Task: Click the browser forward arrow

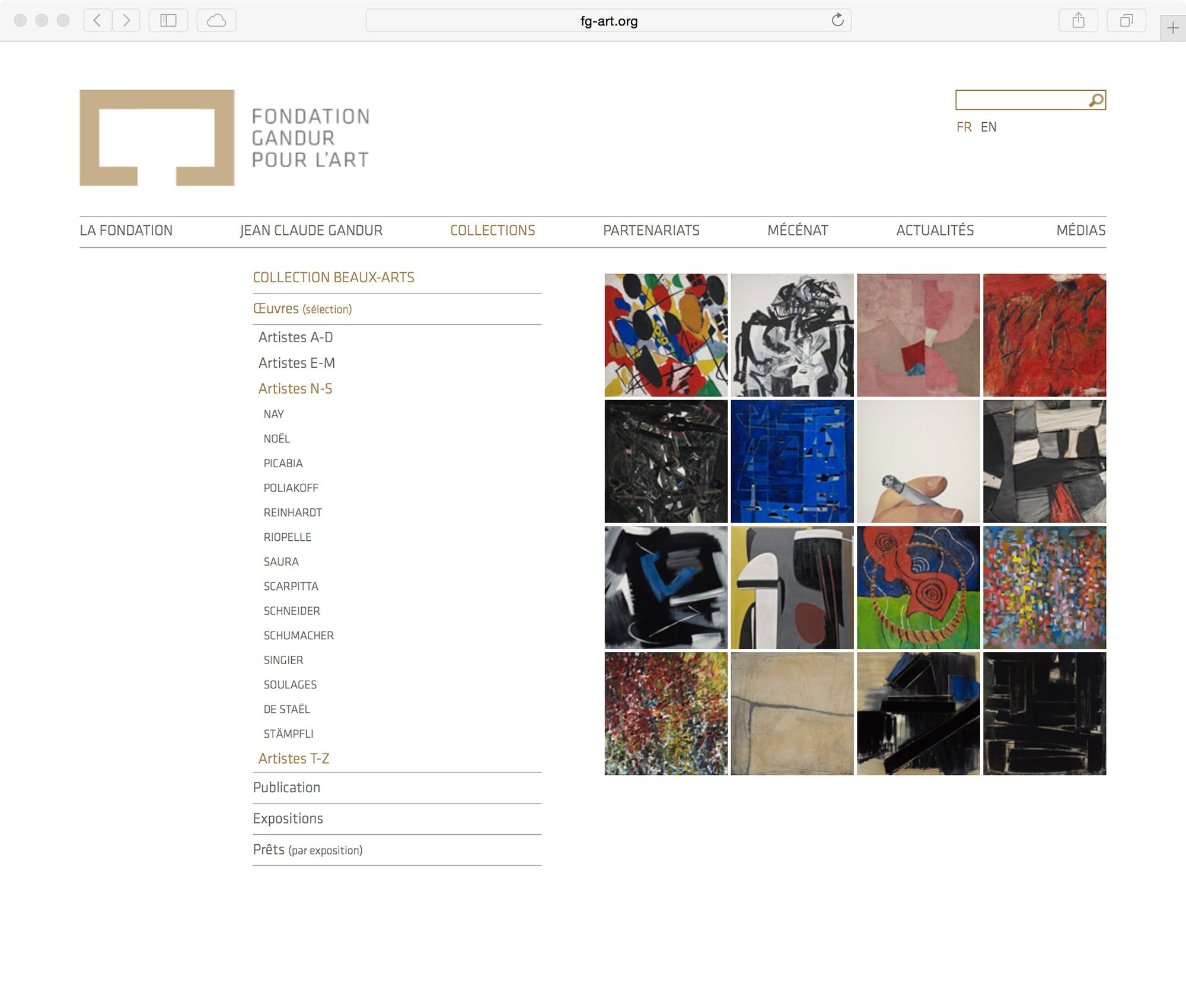Action: tap(126, 21)
